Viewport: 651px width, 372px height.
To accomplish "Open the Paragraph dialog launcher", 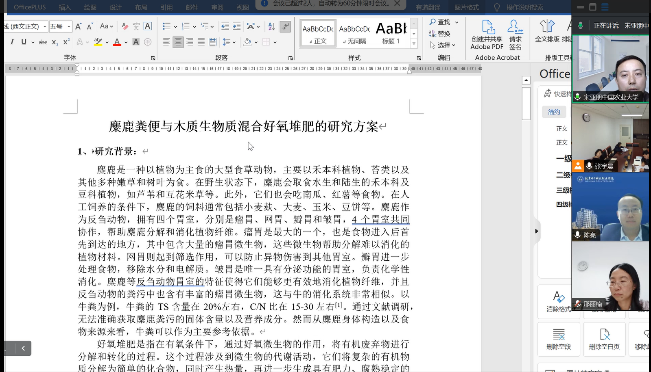I will pyautogui.click(x=290, y=58).
